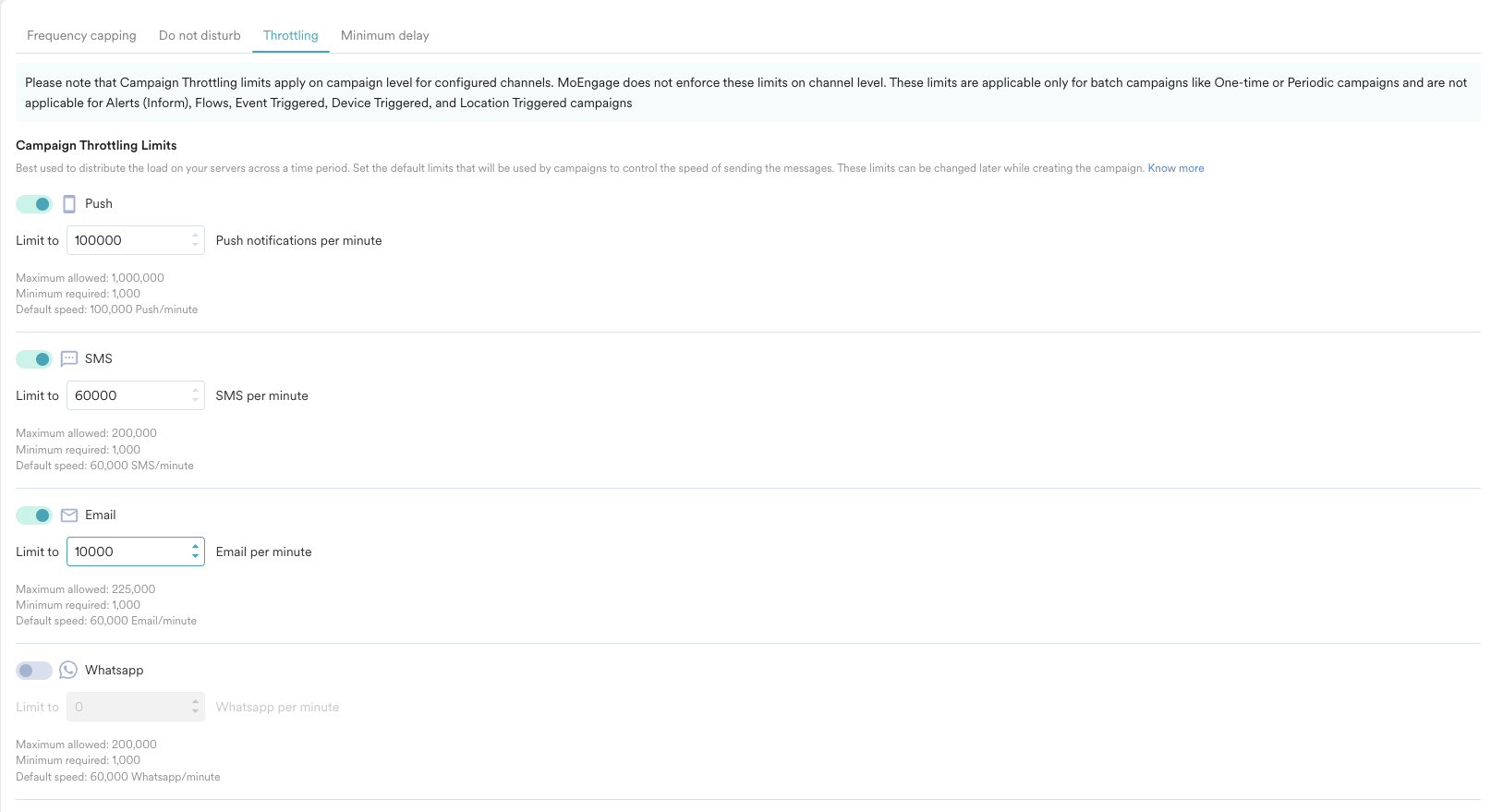Click the Whatsapp logo icon

(68, 671)
